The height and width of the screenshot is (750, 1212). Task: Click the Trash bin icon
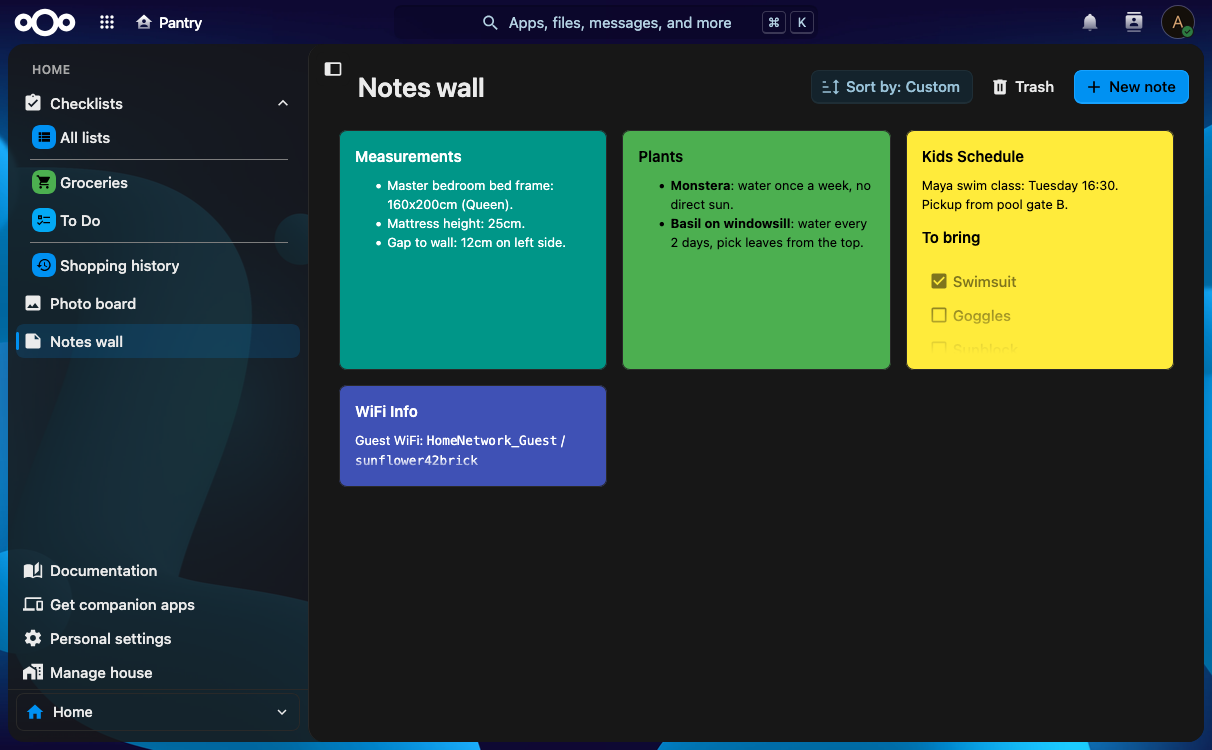click(x=1000, y=87)
